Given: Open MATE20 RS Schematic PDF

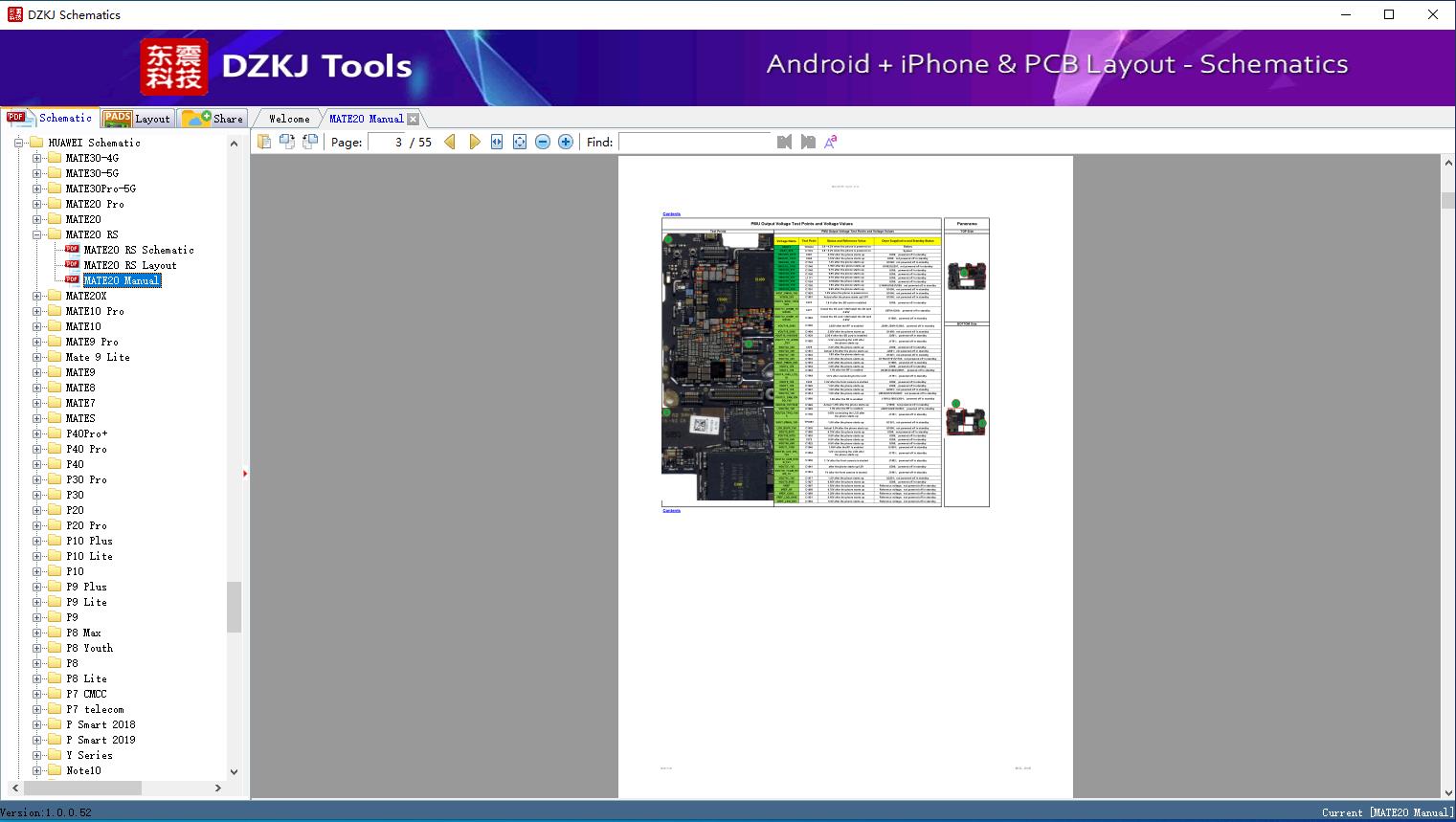Looking at the screenshot, I should [x=139, y=250].
